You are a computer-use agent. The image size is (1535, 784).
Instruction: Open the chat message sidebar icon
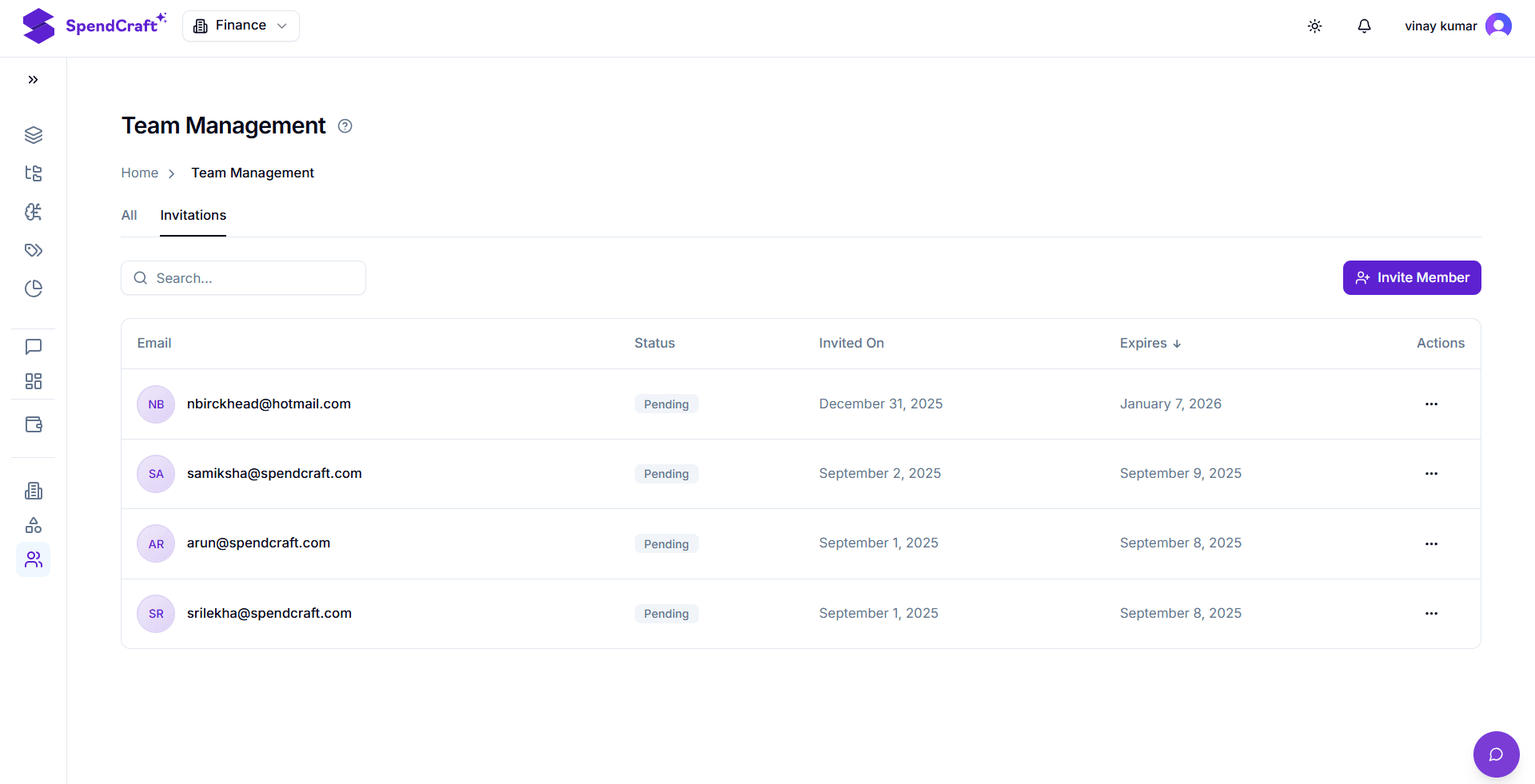[33, 347]
